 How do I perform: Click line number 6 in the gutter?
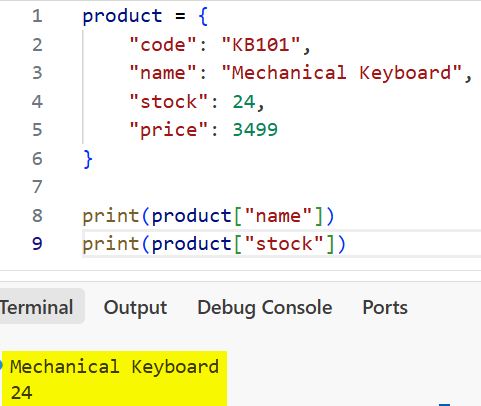tap(37, 158)
